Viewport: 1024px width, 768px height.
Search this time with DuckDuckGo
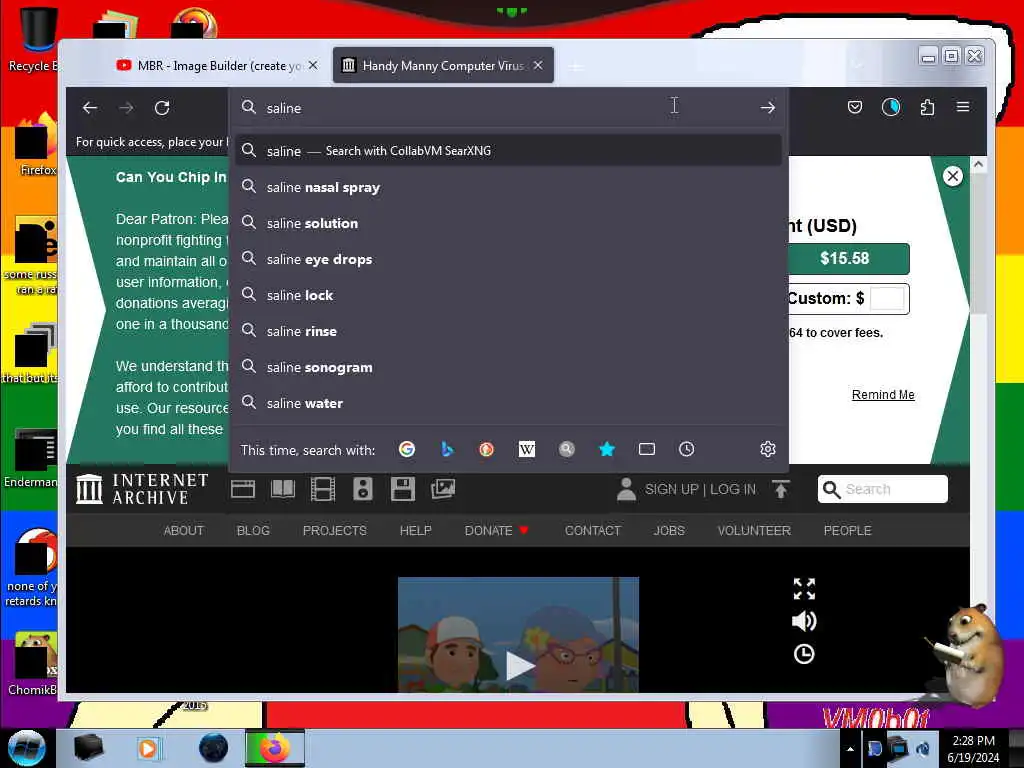487,449
